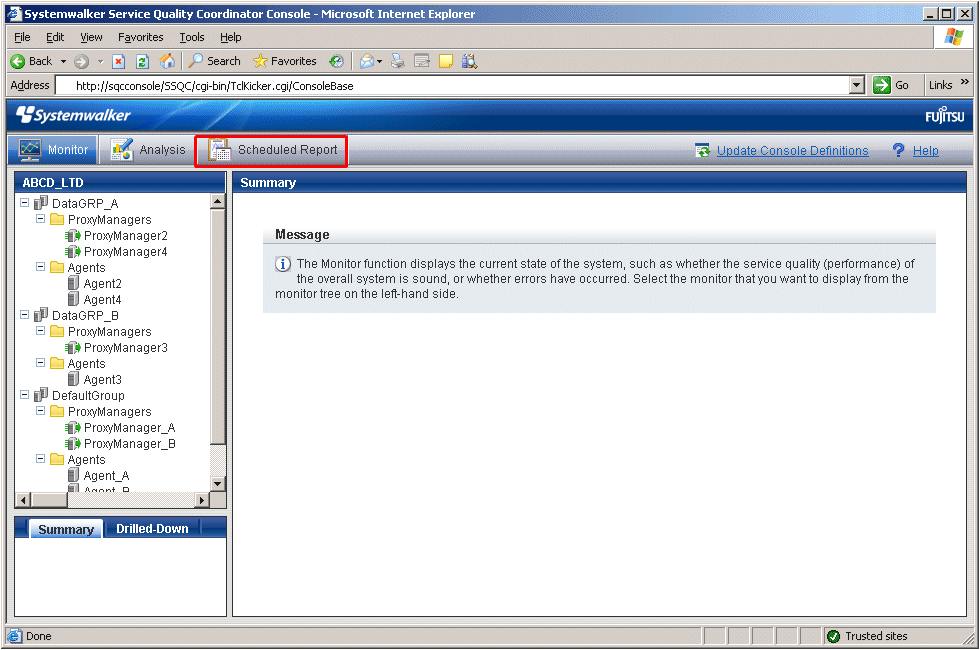This screenshot has width=980, height=650.
Task: Open the Address bar dropdown
Action: [857, 86]
